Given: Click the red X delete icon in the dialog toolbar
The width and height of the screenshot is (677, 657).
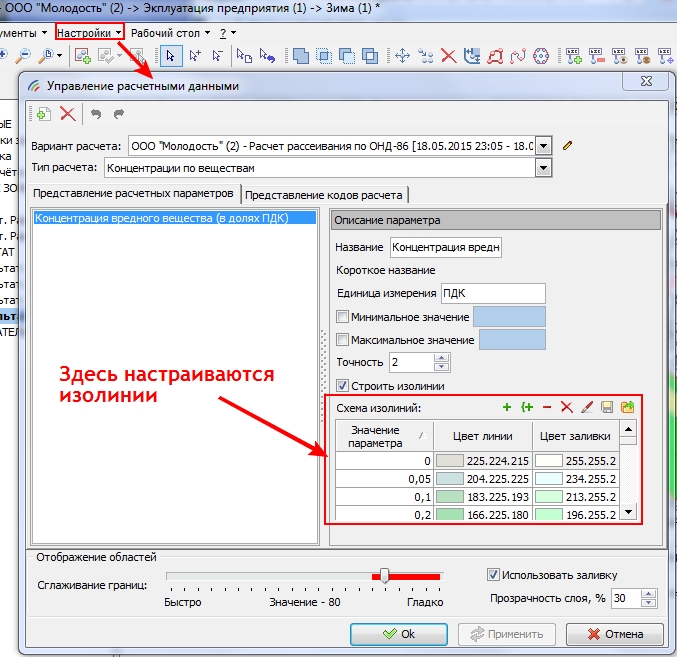Looking at the screenshot, I should click(x=67, y=114).
